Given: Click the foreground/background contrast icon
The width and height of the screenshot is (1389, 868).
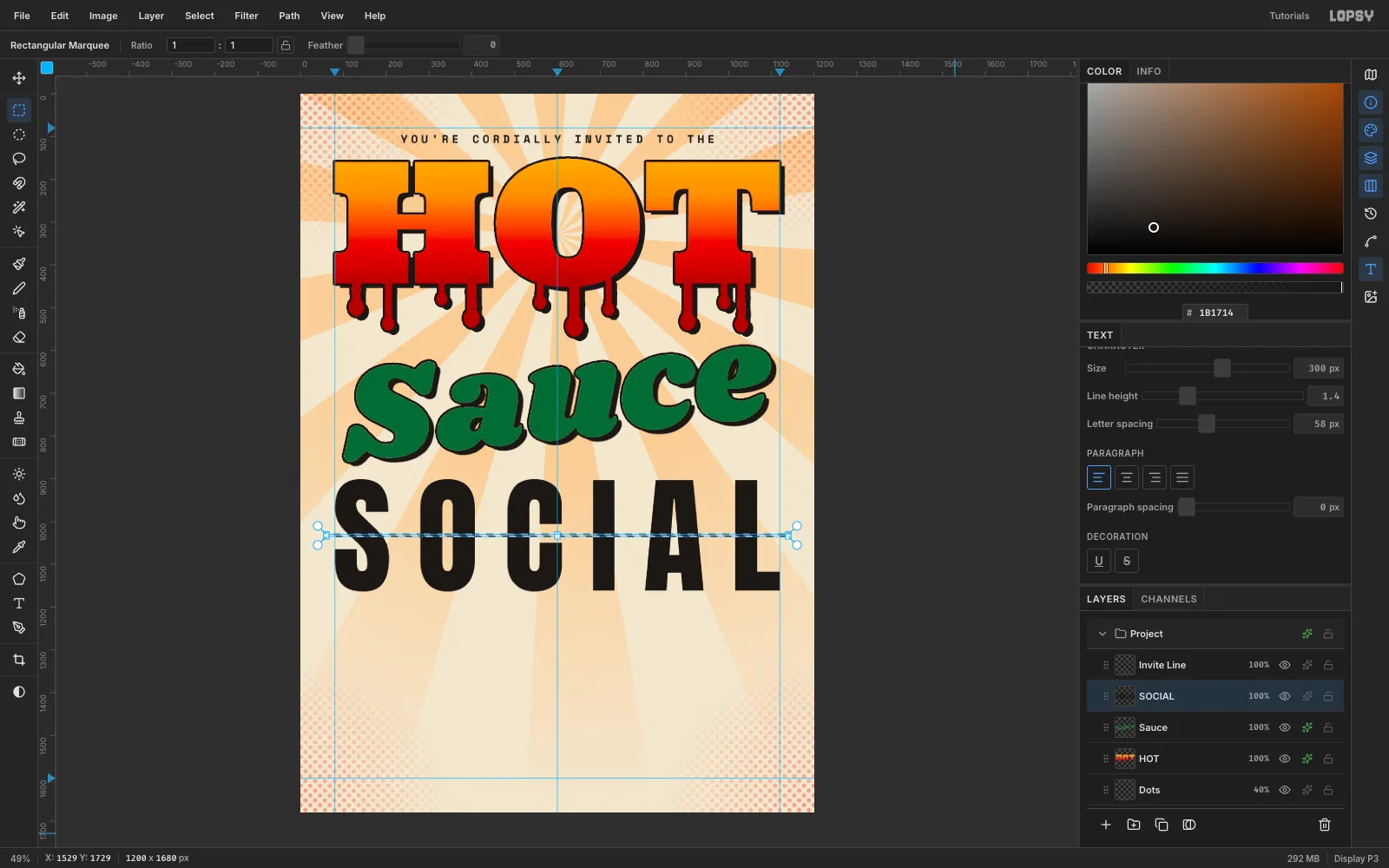Looking at the screenshot, I should [19, 692].
